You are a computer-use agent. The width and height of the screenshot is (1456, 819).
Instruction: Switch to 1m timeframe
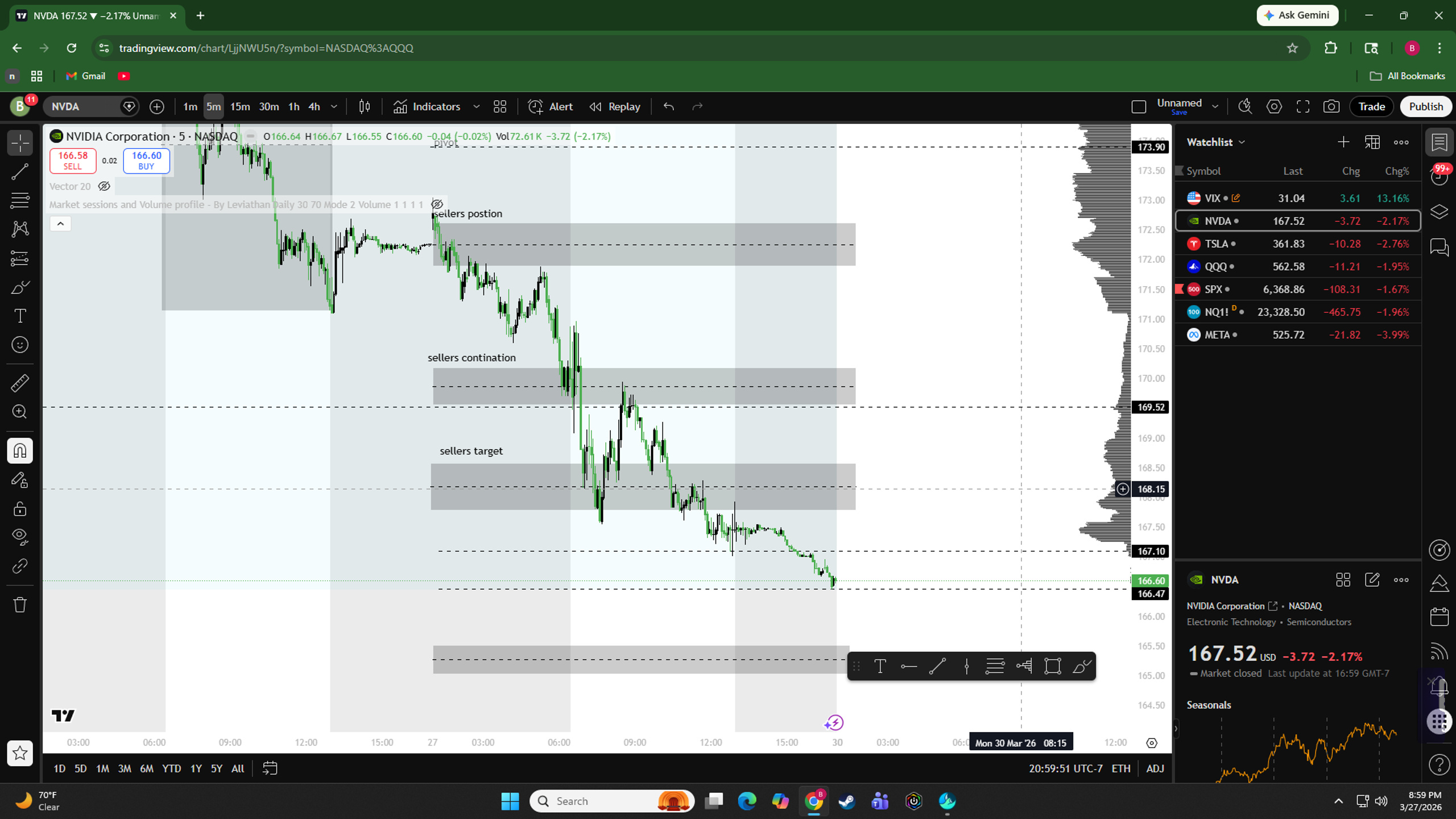(x=190, y=106)
